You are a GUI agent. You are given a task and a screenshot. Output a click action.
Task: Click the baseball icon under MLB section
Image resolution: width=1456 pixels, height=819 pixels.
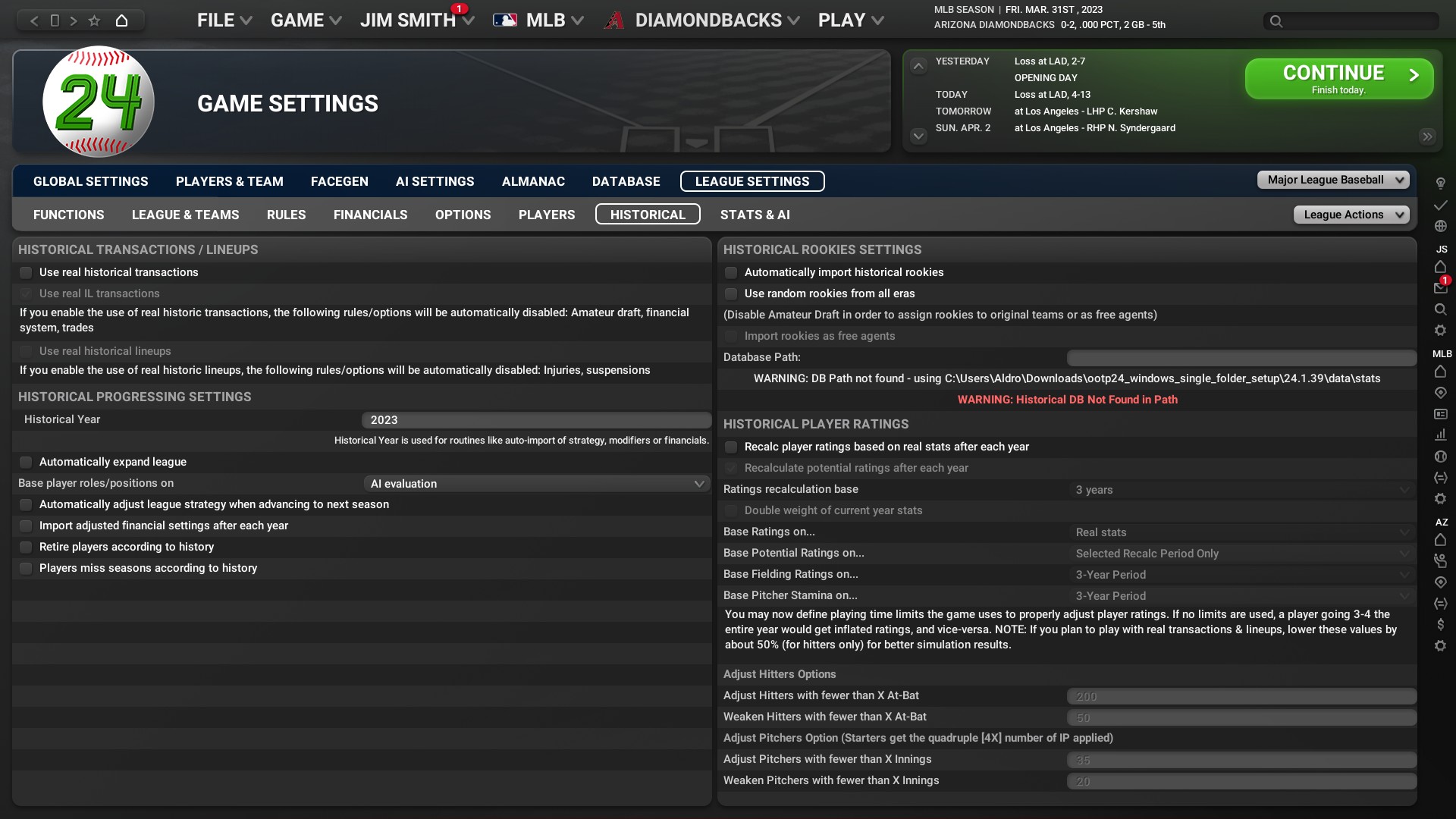coord(1440,457)
